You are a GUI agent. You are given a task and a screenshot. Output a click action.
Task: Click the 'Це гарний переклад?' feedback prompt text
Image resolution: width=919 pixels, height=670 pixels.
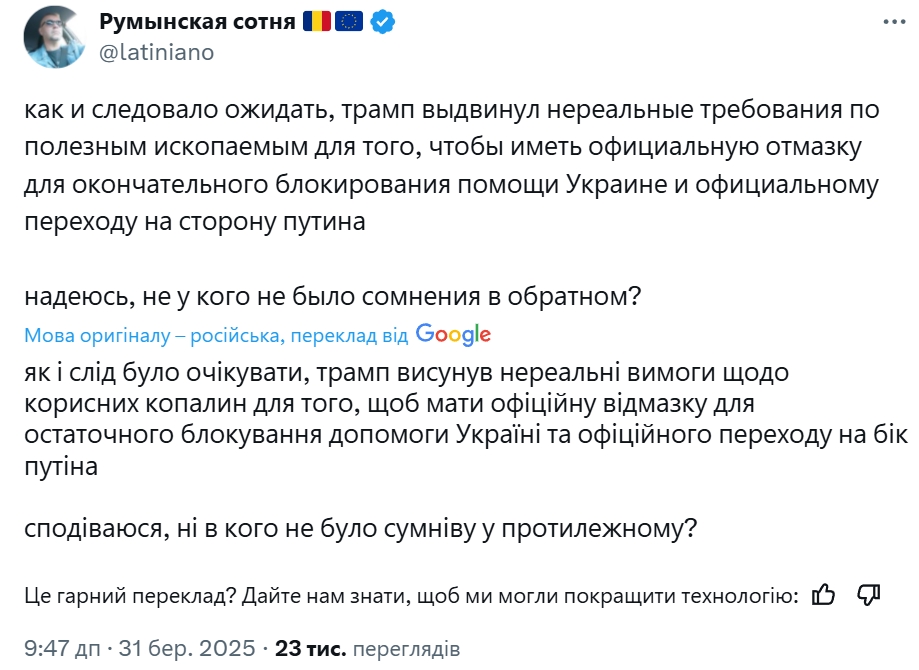coord(130,596)
